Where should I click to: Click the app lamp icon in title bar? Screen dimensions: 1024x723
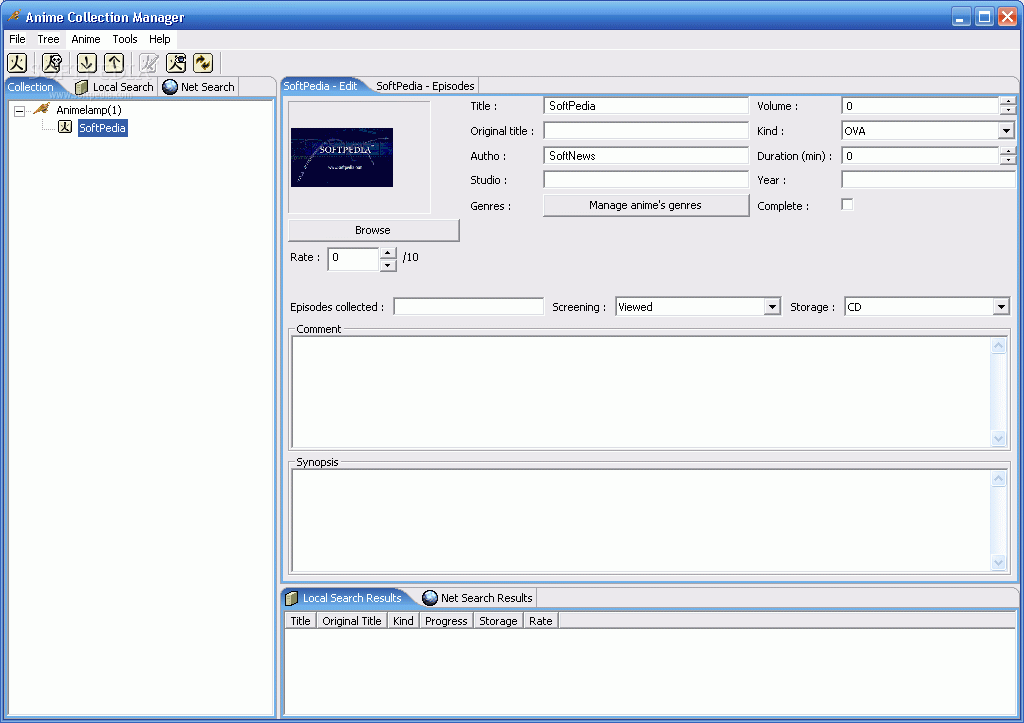coord(13,16)
